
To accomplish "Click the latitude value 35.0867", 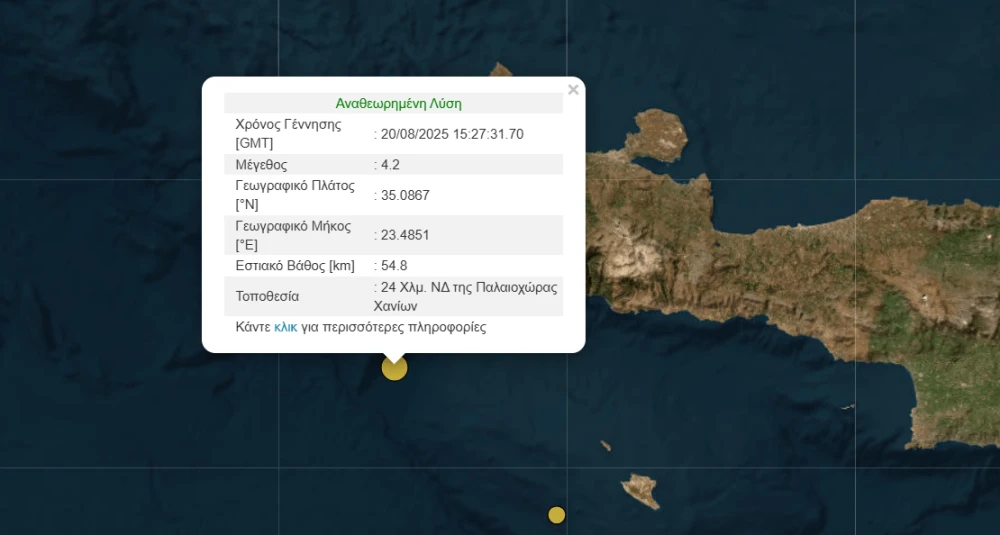I will pyautogui.click(x=405, y=195).
